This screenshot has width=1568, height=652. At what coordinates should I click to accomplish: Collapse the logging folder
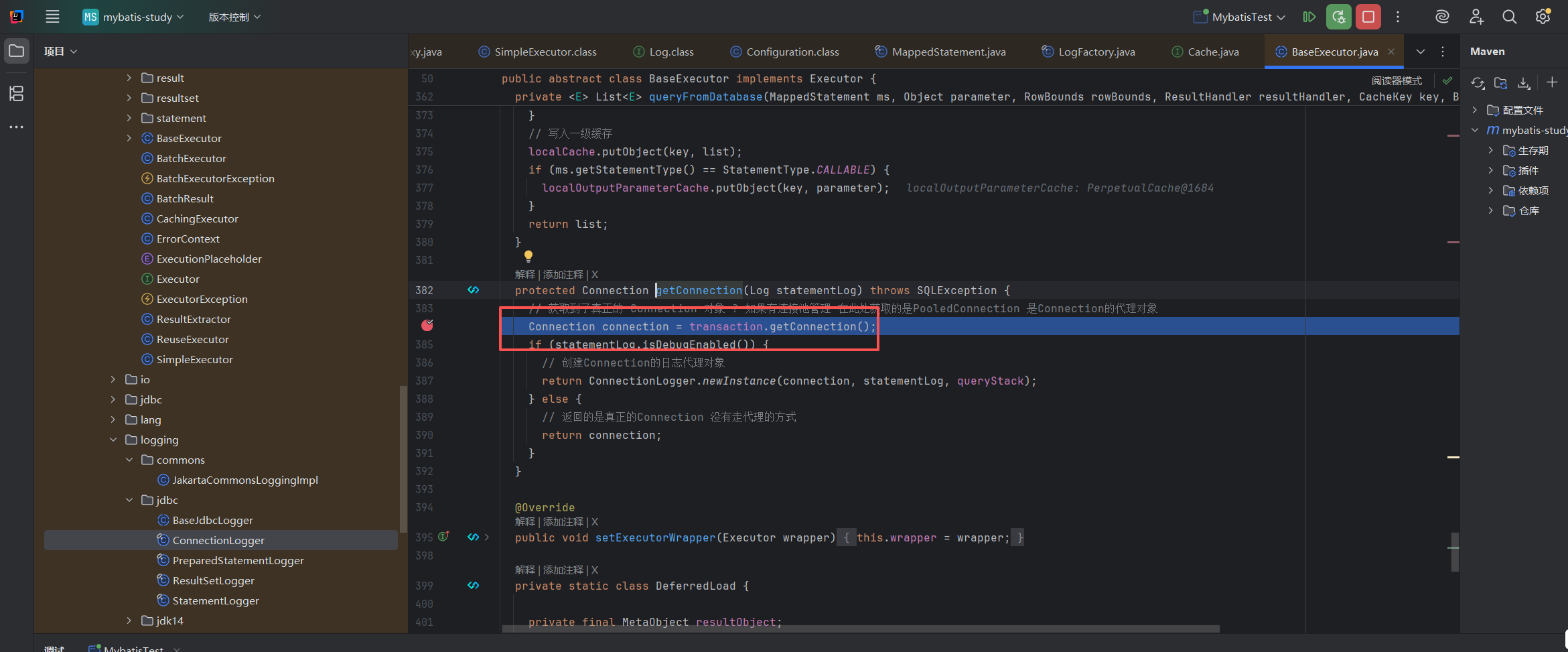point(113,440)
